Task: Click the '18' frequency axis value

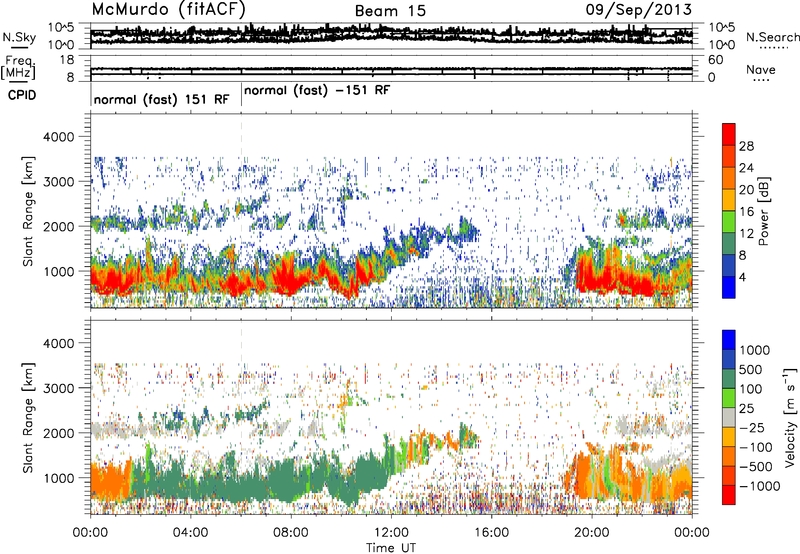Action: coord(67,60)
